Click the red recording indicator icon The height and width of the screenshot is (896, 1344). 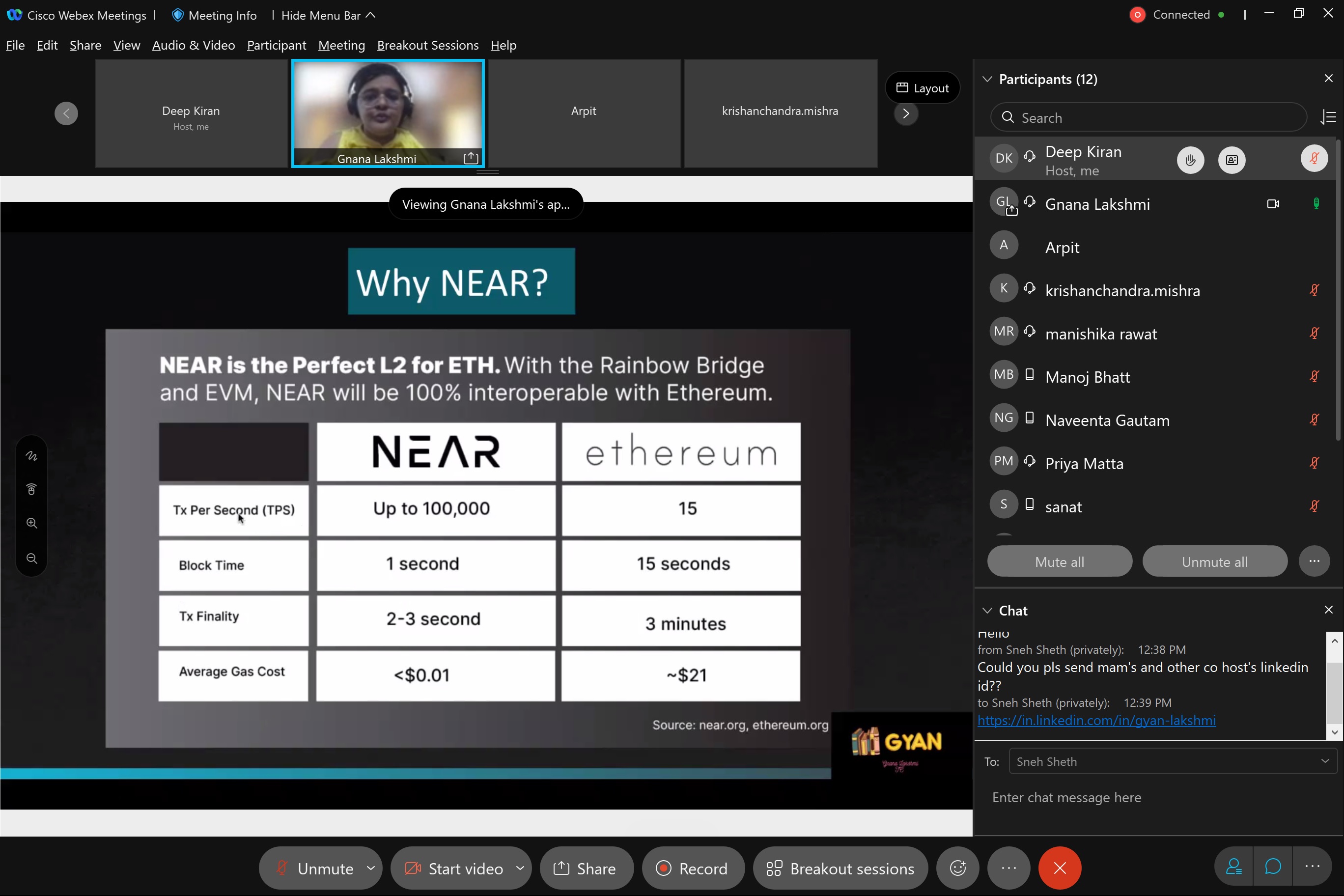click(1137, 15)
